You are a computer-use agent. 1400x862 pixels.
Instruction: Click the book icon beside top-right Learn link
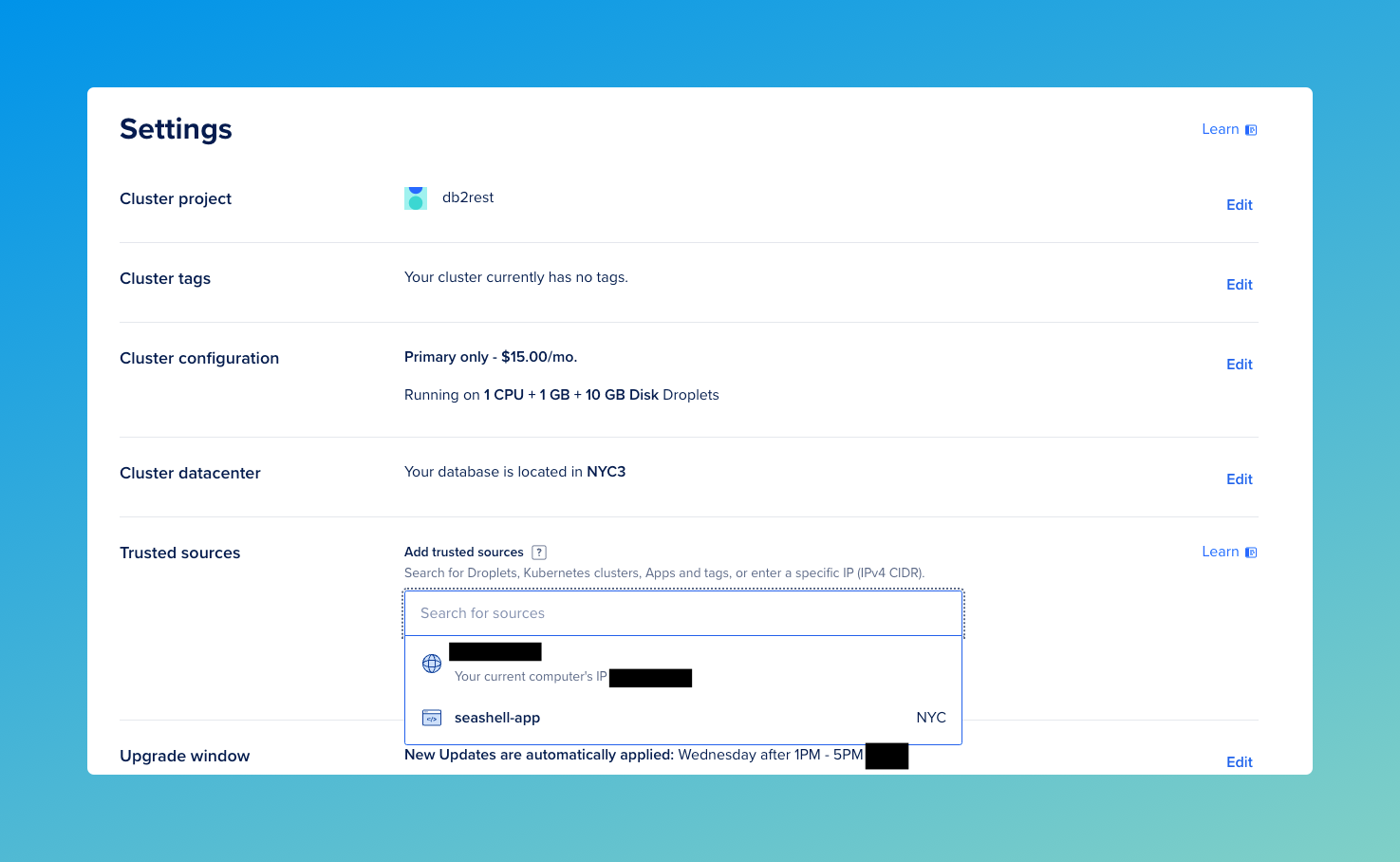click(1251, 128)
